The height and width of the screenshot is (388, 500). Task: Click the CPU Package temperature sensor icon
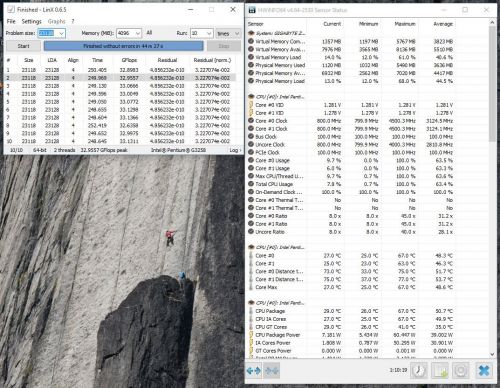click(251, 311)
